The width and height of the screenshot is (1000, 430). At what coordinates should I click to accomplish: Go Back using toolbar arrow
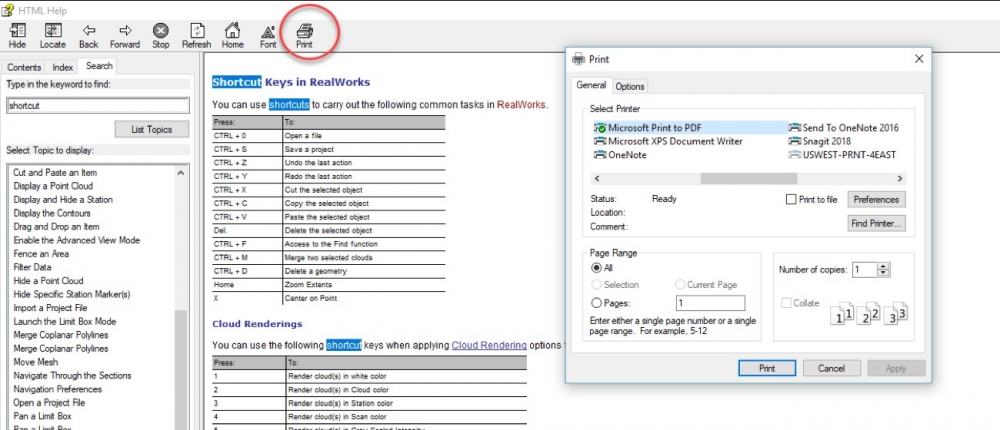coord(88,35)
